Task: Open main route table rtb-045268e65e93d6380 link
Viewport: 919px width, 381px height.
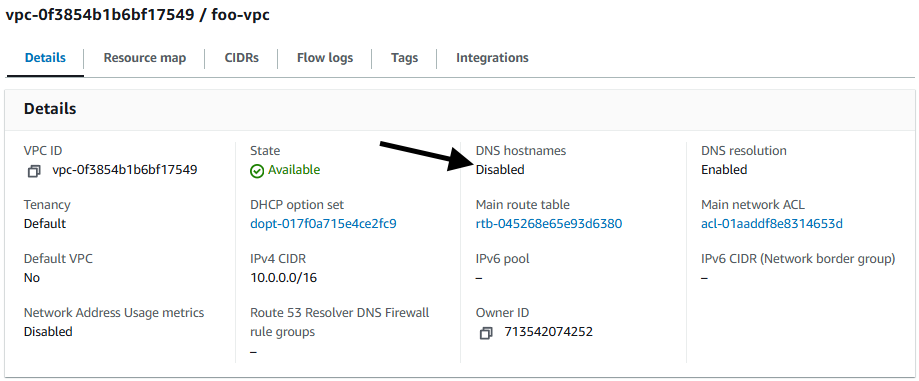Action: coord(549,224)
